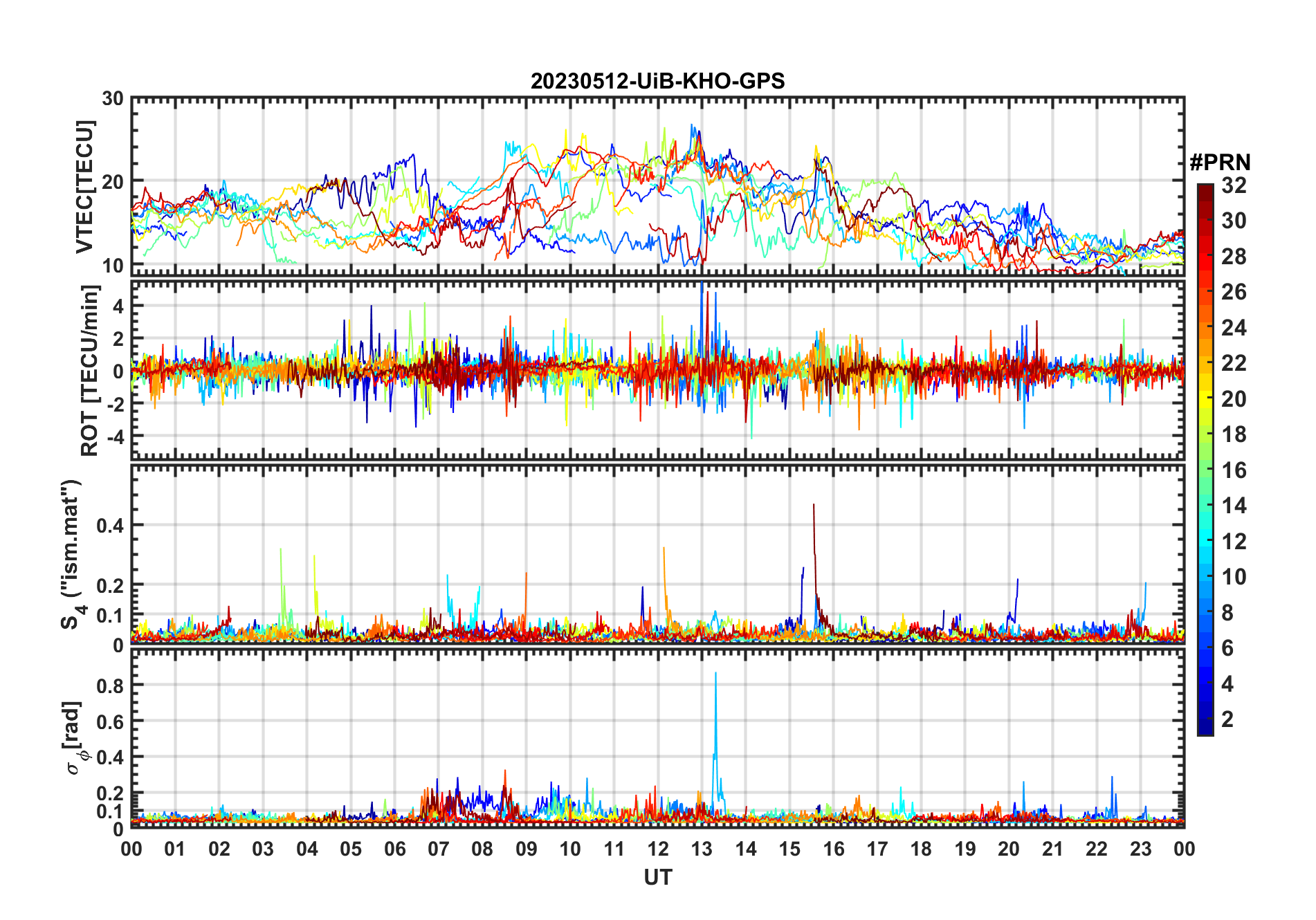Click the 0.8 tick on the sigma phi axis
The height and width of the screenshot is (920, 1316).
[110, 686]
